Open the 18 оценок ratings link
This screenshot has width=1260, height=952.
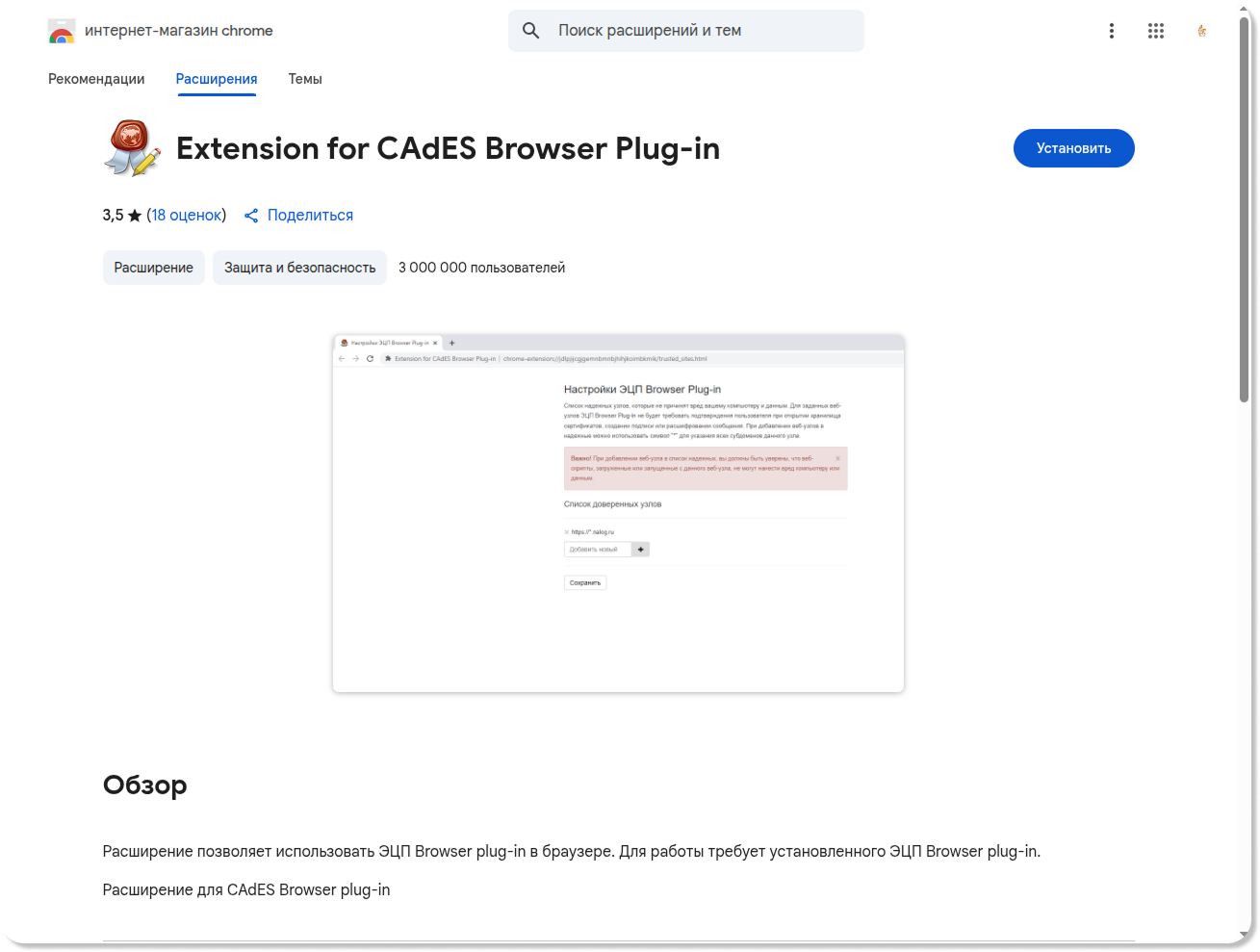(x=187, y=215)
